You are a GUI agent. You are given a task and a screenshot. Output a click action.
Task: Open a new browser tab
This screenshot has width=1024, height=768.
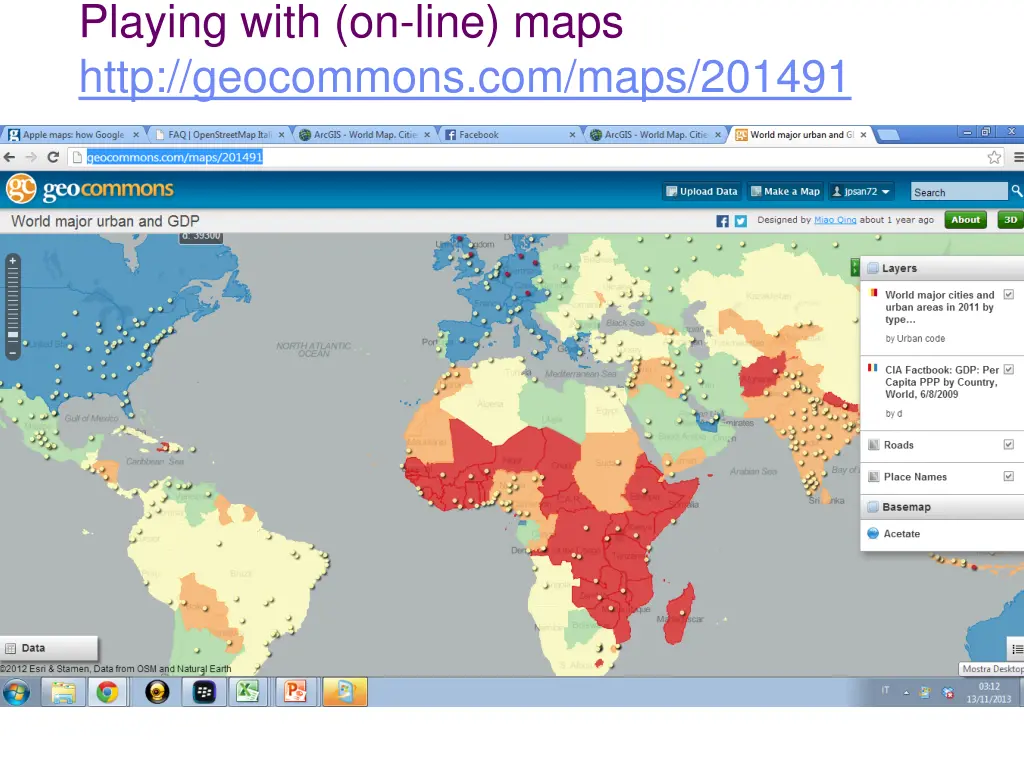tap(888, 135)
